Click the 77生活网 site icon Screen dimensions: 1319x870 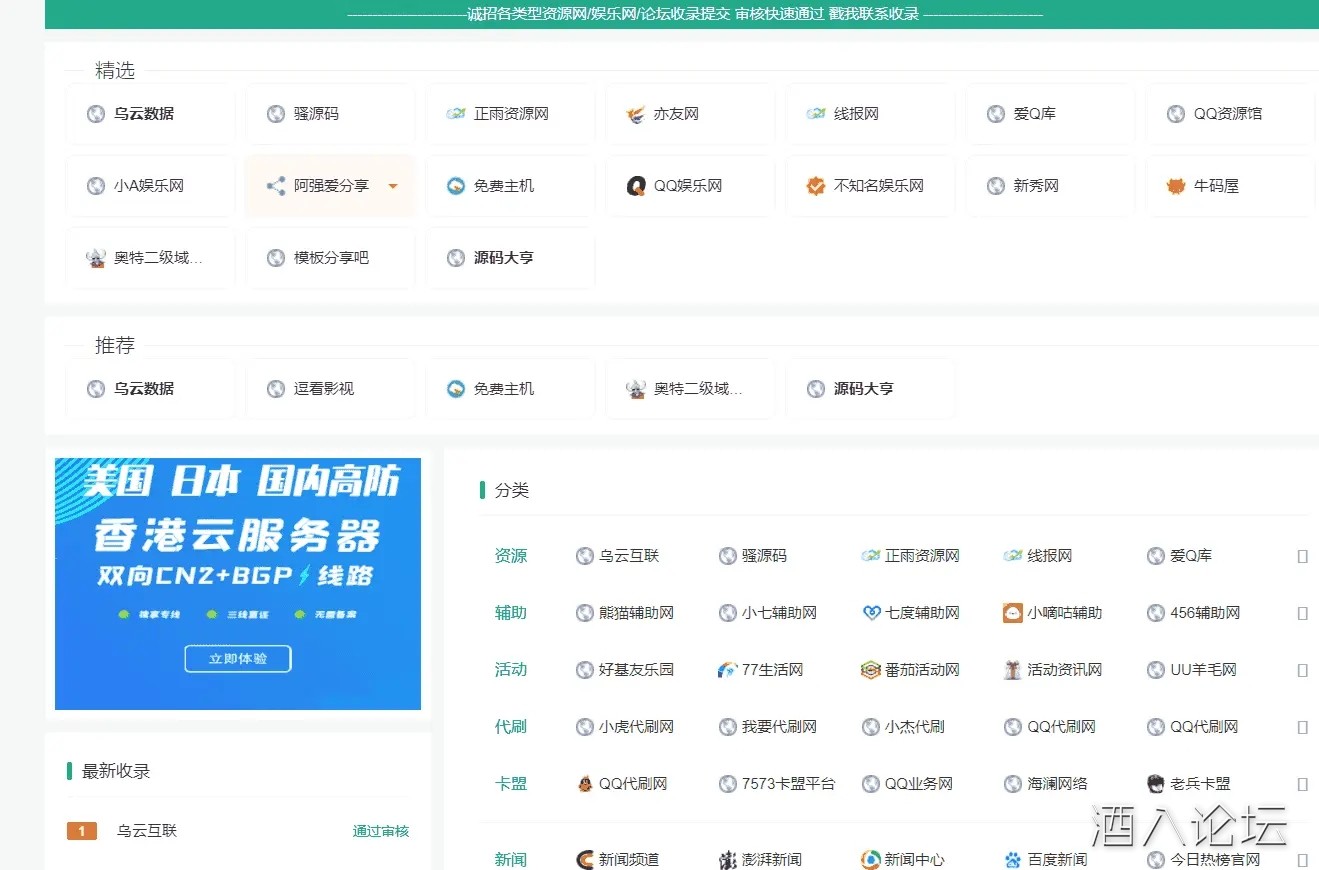(x=728, y=670)
